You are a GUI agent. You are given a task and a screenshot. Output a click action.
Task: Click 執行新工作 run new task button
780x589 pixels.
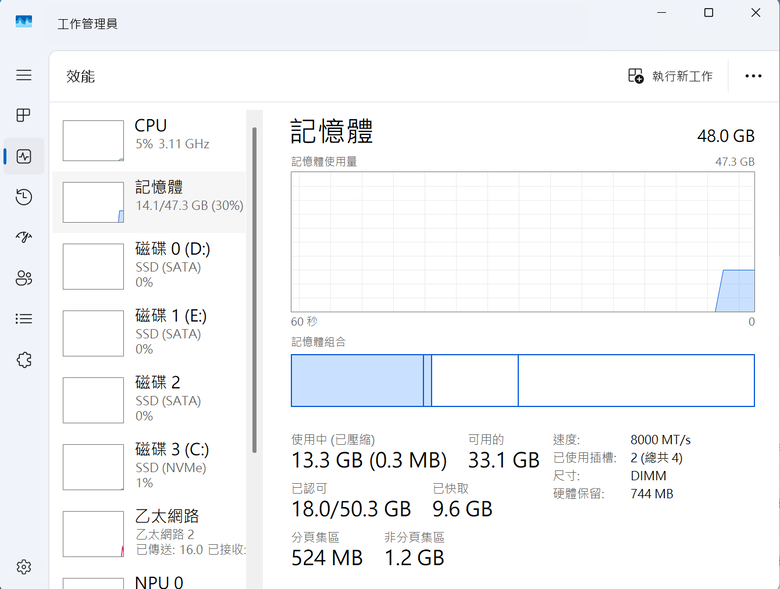(x=670, y=76)
